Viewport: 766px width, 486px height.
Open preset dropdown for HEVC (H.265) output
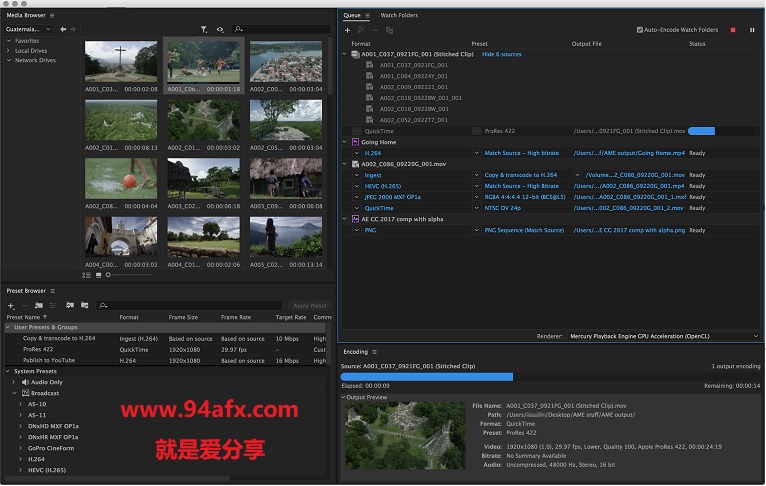click(476, 186)
